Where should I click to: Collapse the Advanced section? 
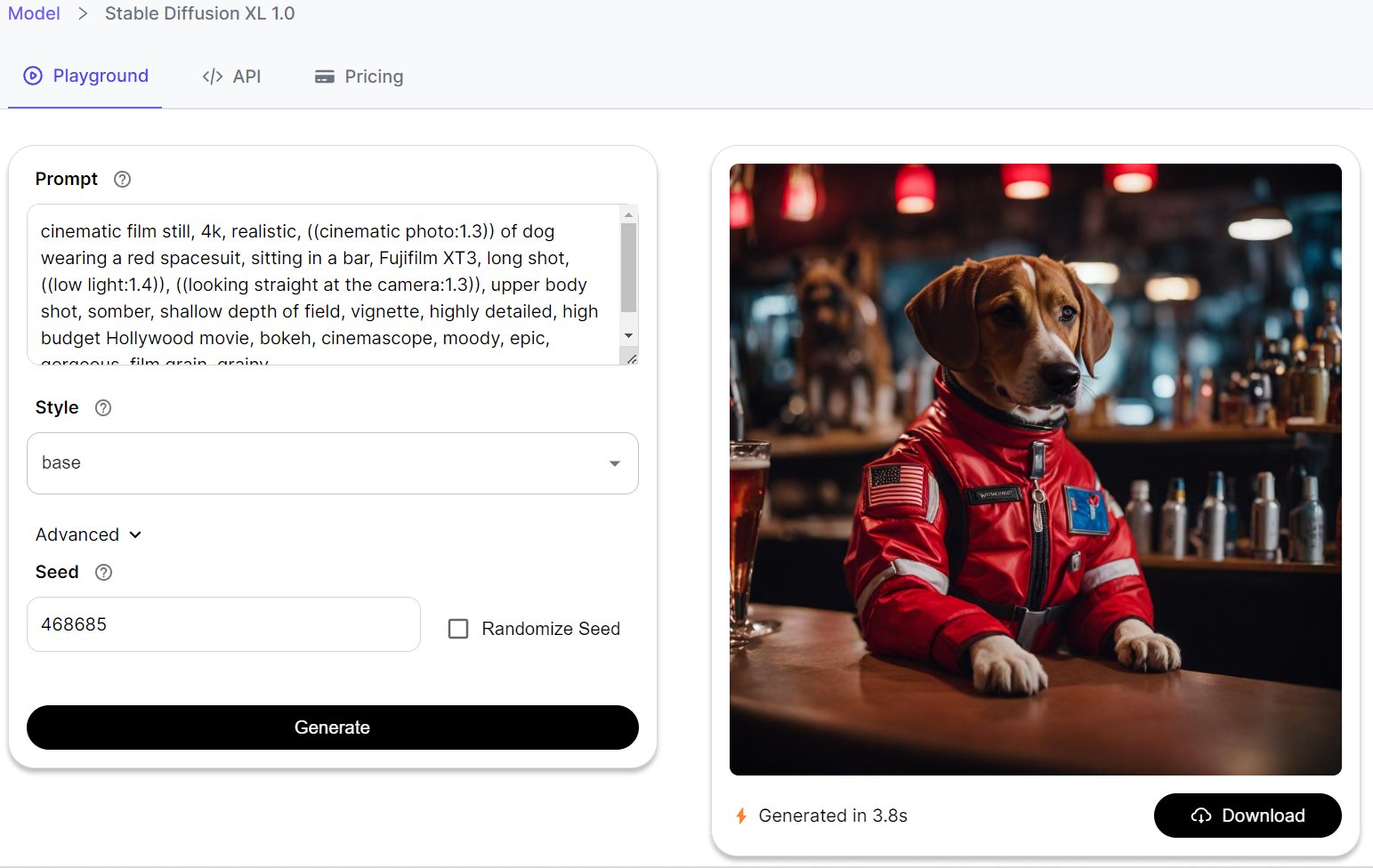[88, 534]
